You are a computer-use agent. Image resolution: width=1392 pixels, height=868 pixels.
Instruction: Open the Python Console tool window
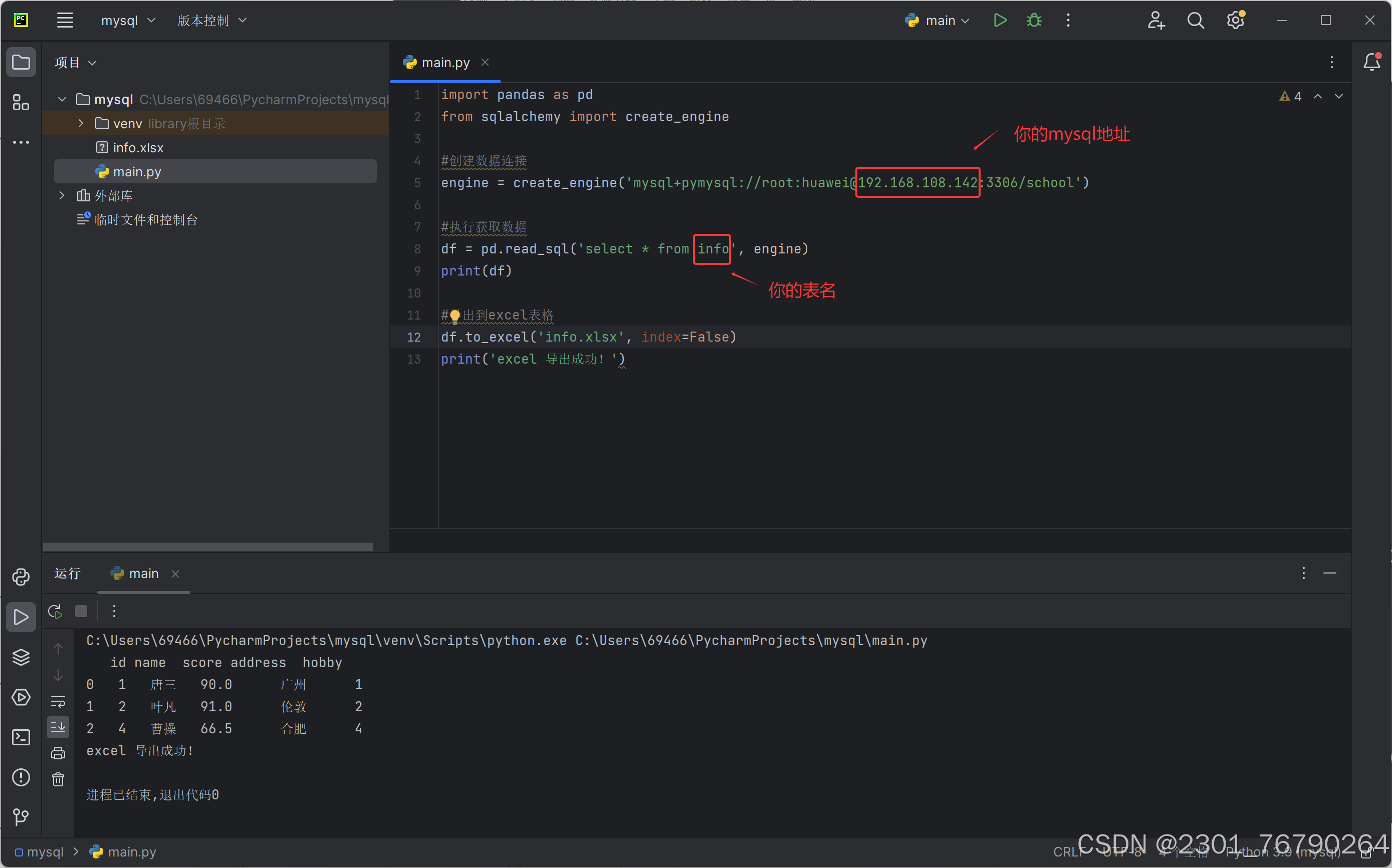coord(21,576)
